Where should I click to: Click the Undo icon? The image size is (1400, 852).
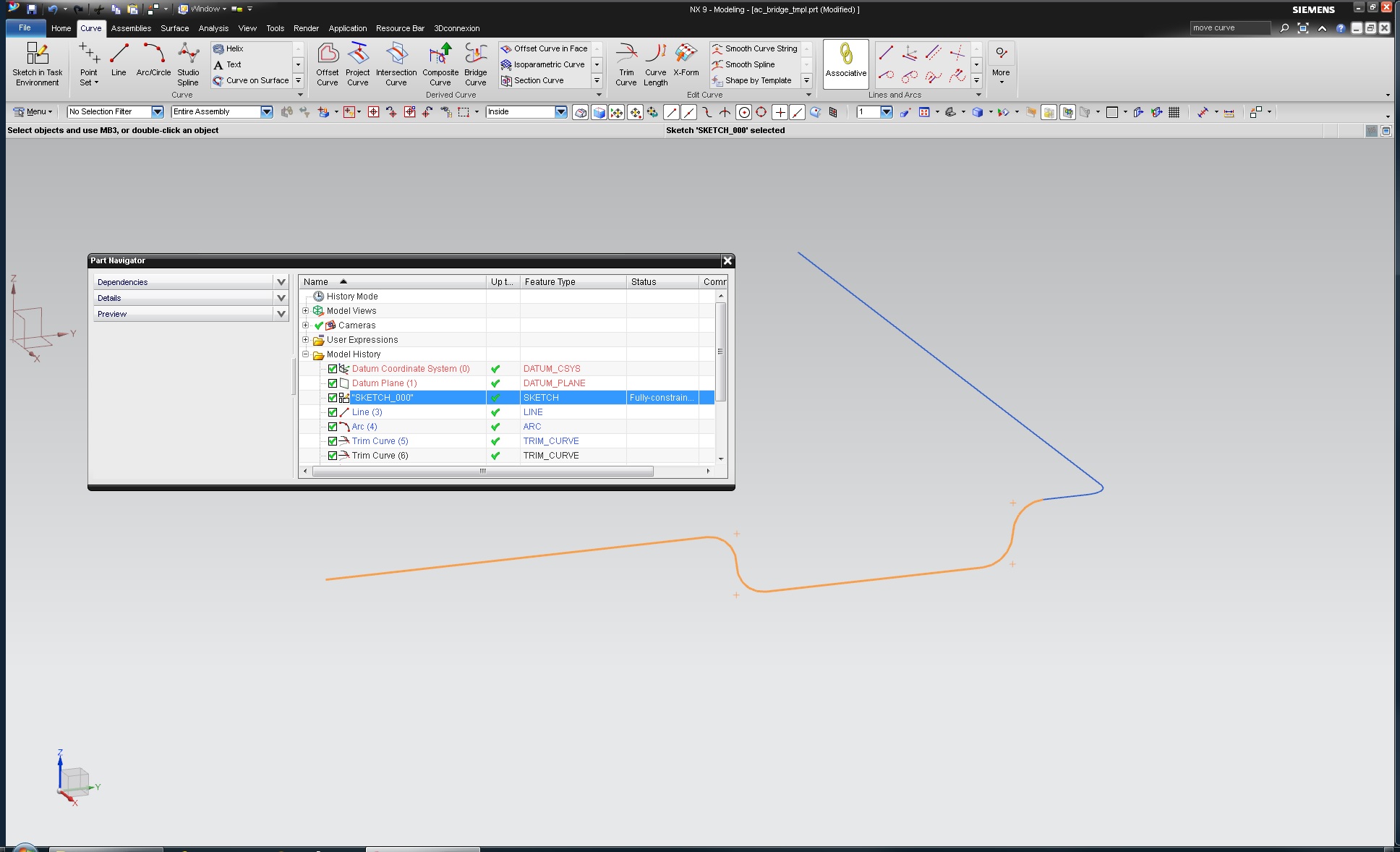click(52, 9)
